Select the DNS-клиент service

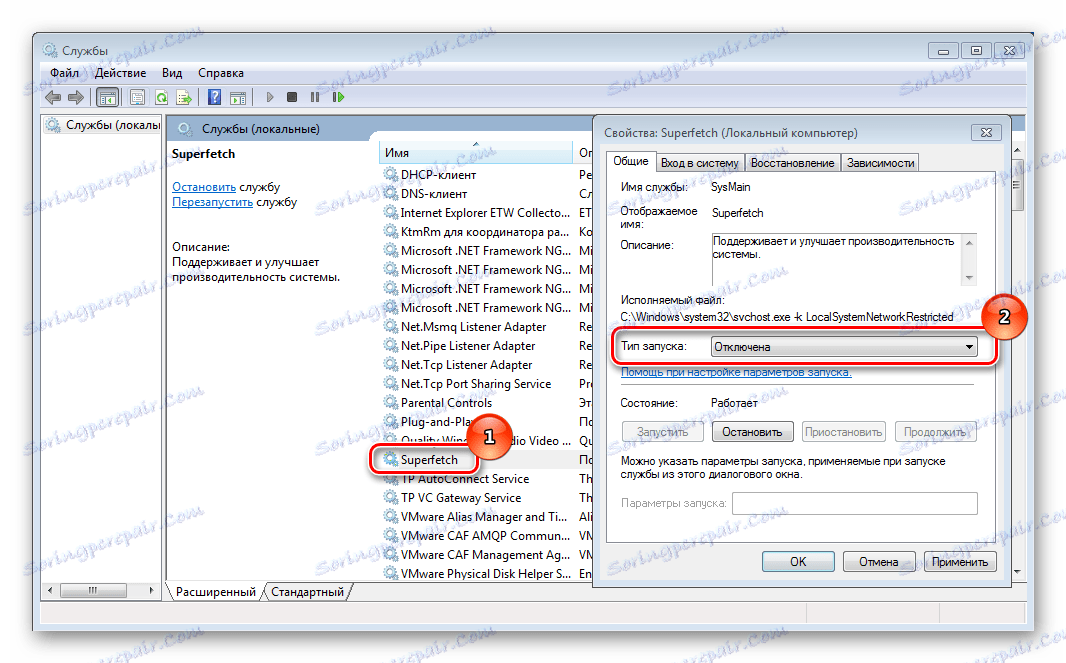coord(434,194)
